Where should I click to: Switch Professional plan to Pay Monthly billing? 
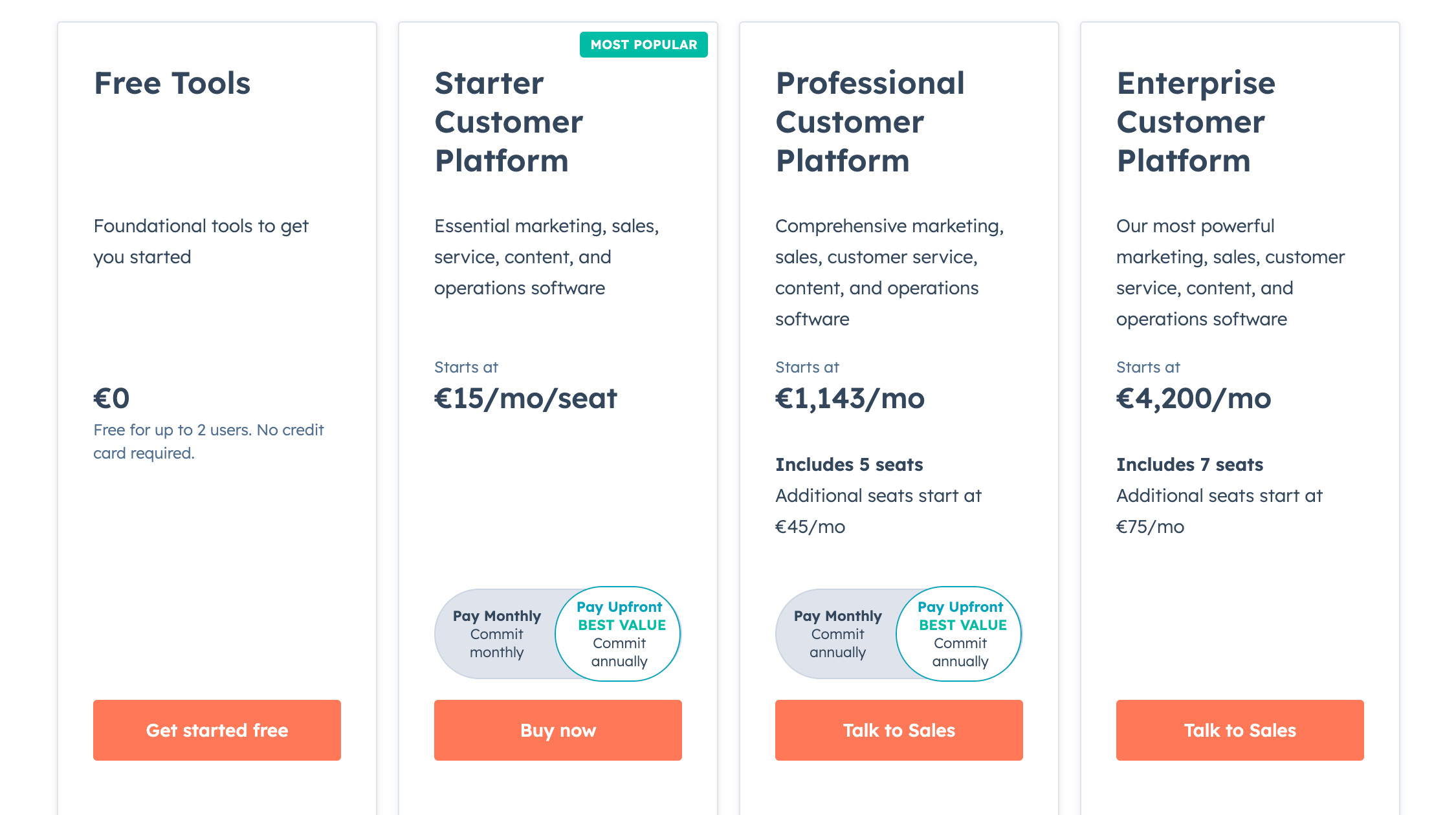[x=837, y=634]
